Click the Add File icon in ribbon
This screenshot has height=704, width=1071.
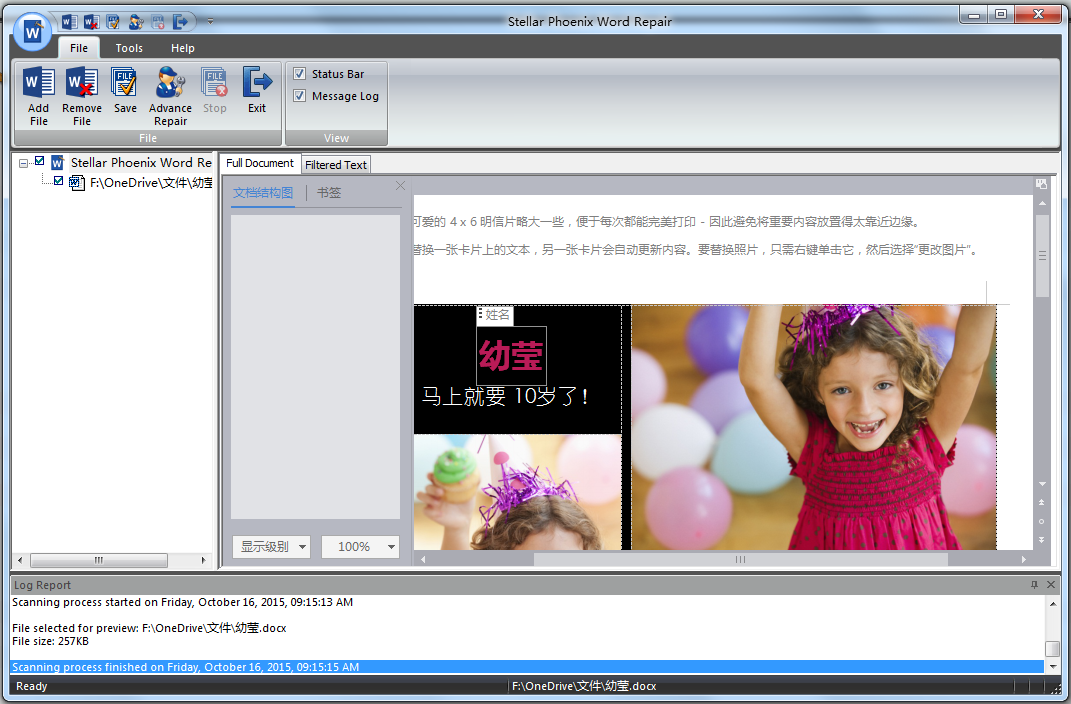point(38,84)
